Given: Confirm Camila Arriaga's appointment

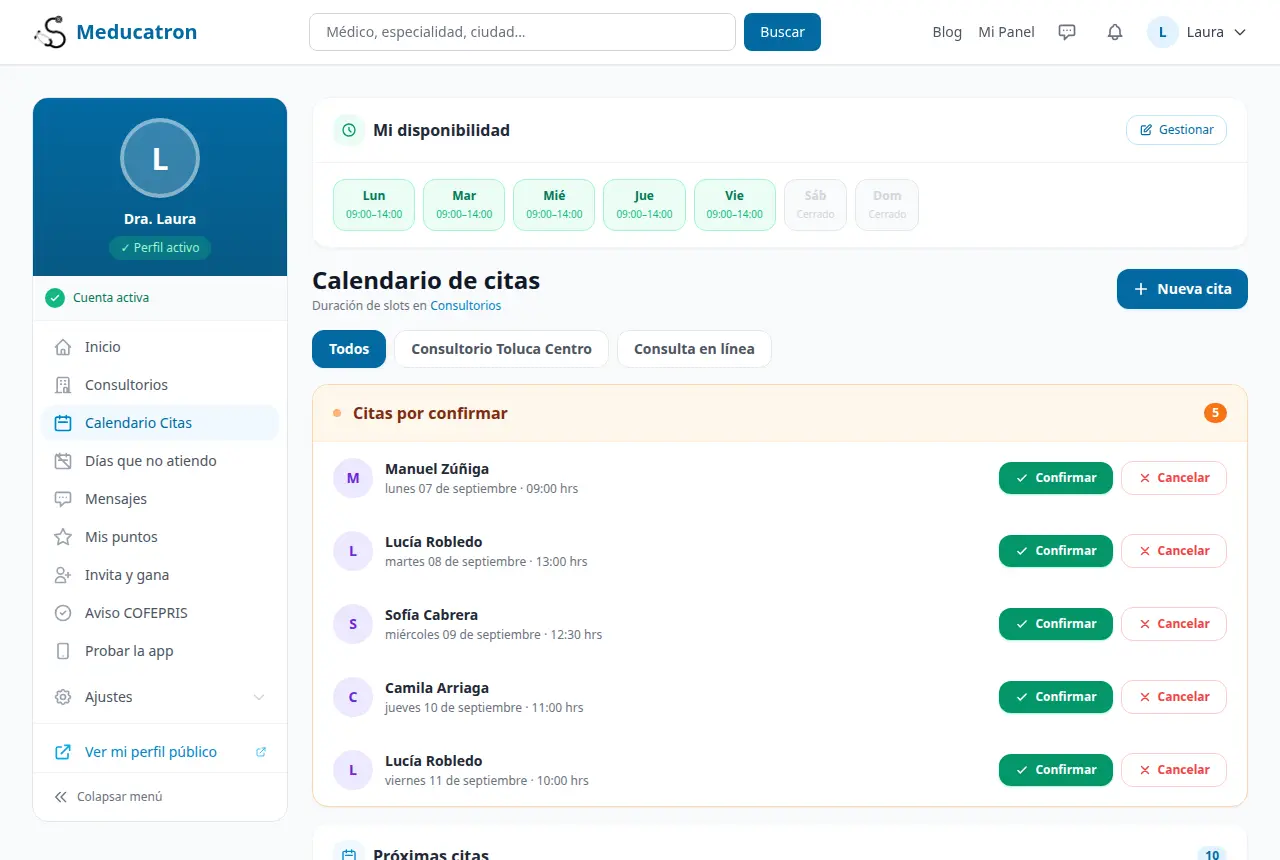Looking at the screenshot, I should [x=1055, y=697].
